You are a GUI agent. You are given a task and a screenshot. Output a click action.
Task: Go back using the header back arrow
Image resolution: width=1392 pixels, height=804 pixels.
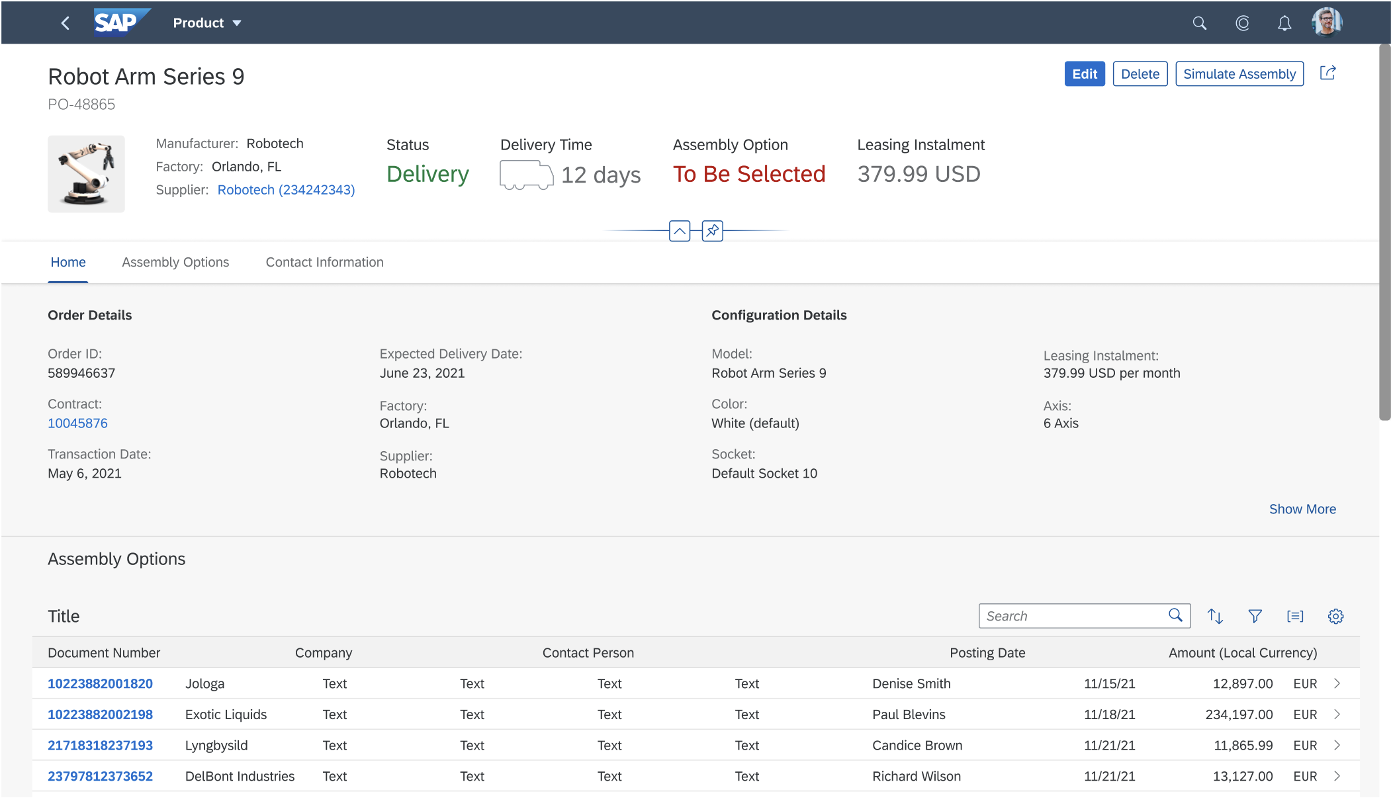66,23
